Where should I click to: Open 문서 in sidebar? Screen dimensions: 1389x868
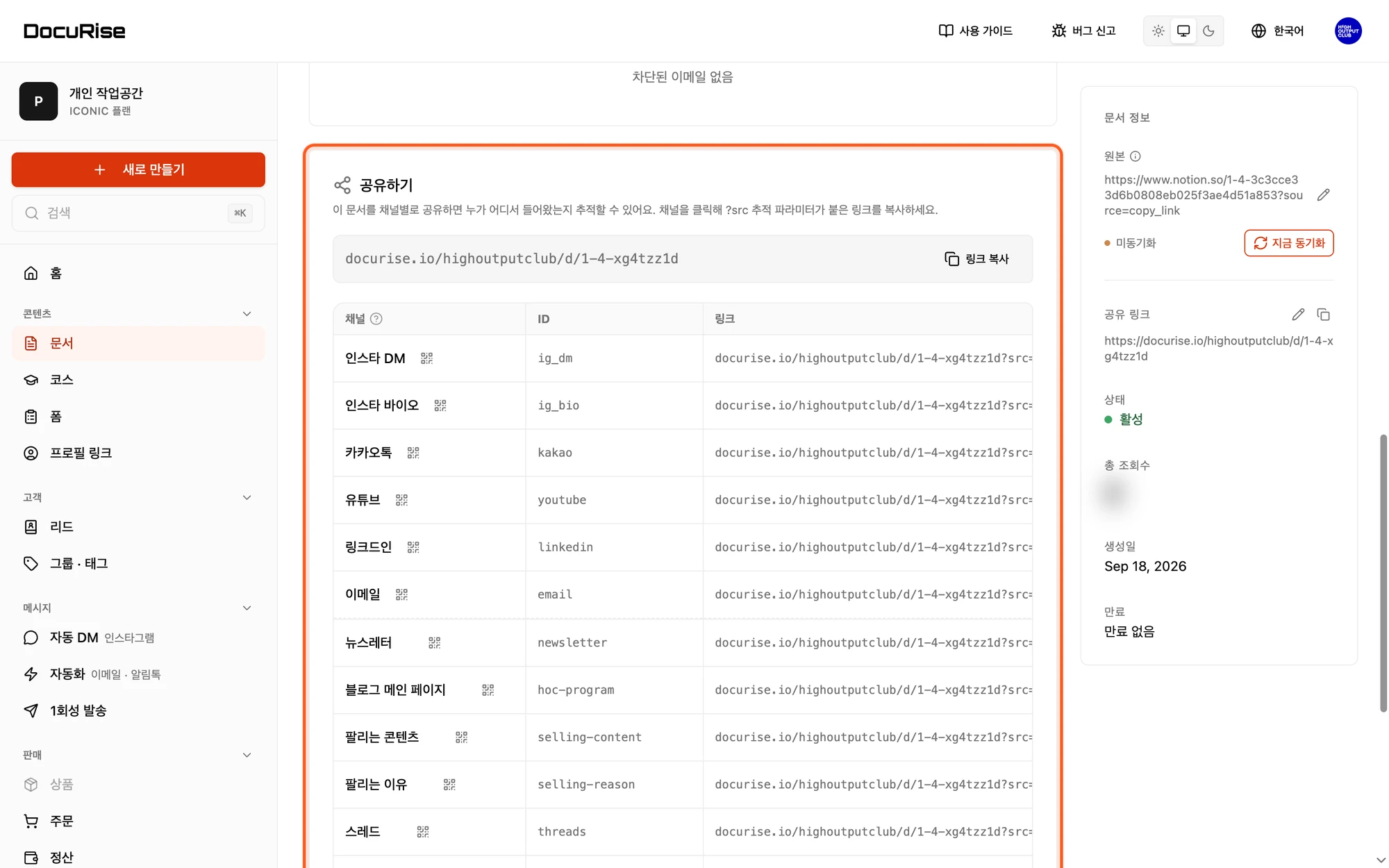tap(138, 343)
